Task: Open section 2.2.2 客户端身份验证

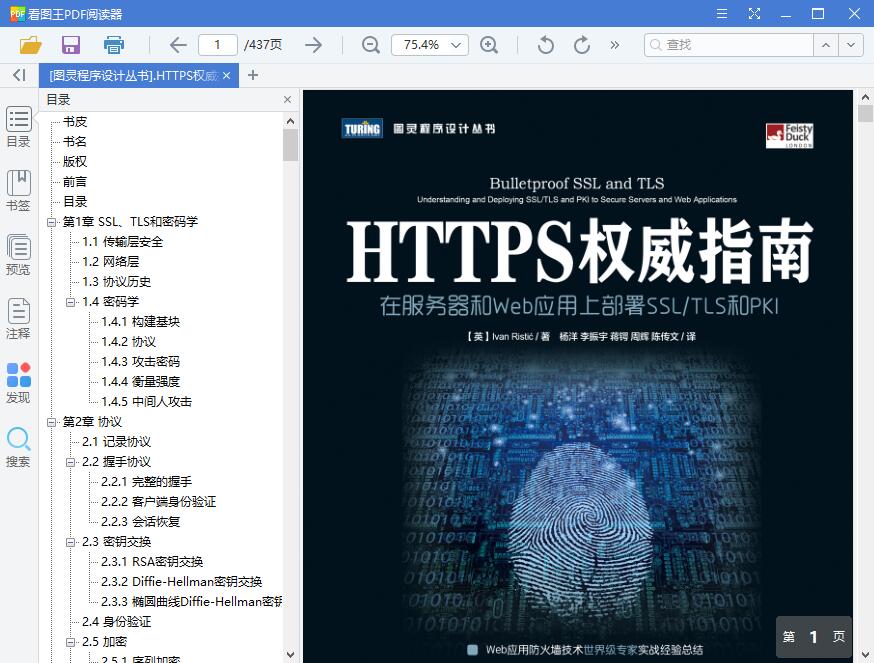Action: (158, 502)
